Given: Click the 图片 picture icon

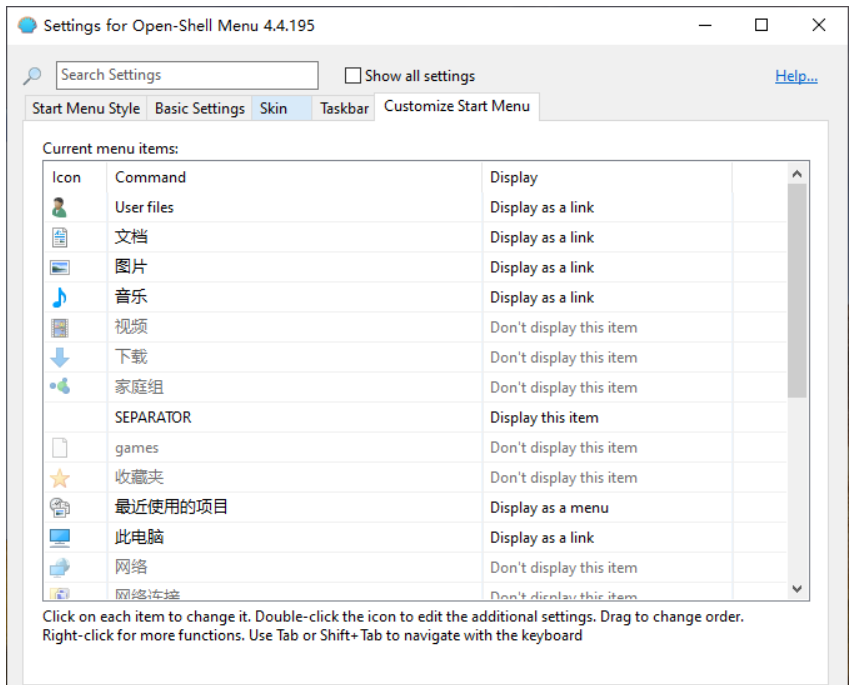Looking at the screenshot, I should click(x=60, y=267).
